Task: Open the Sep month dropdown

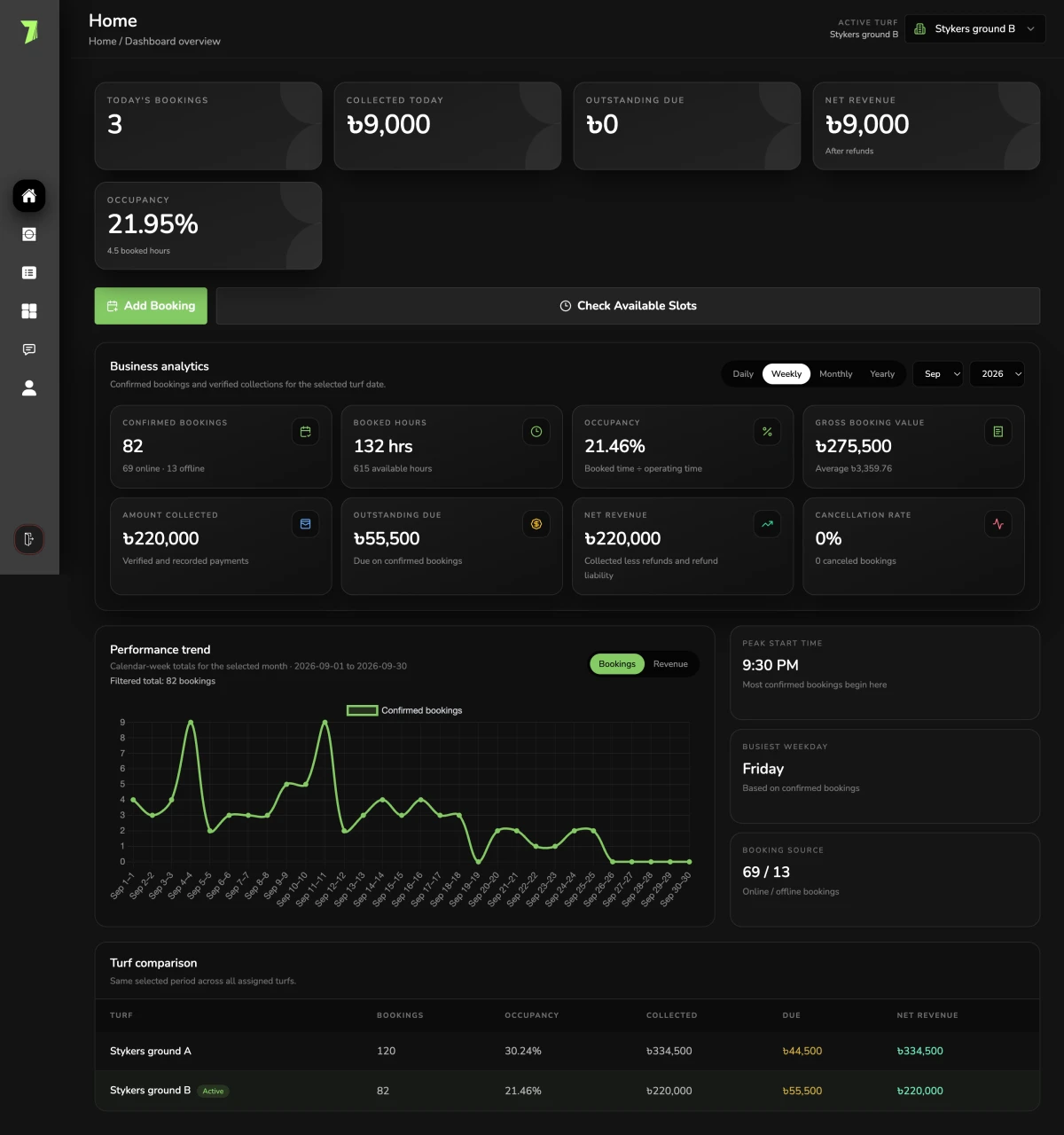Action: point(938,374)
